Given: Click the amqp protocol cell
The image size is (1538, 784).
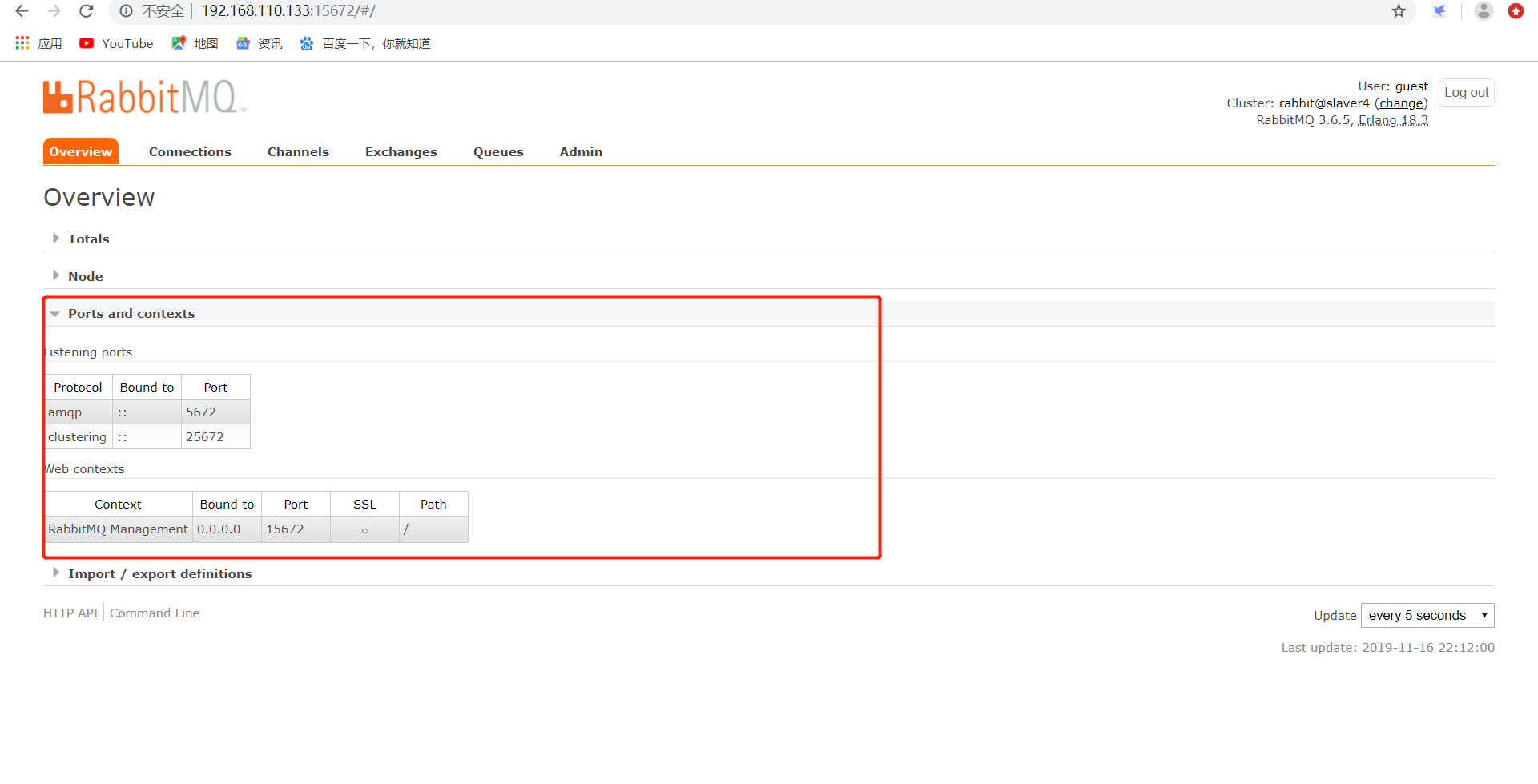Looking at the screenshot, I should pos(79,412).
